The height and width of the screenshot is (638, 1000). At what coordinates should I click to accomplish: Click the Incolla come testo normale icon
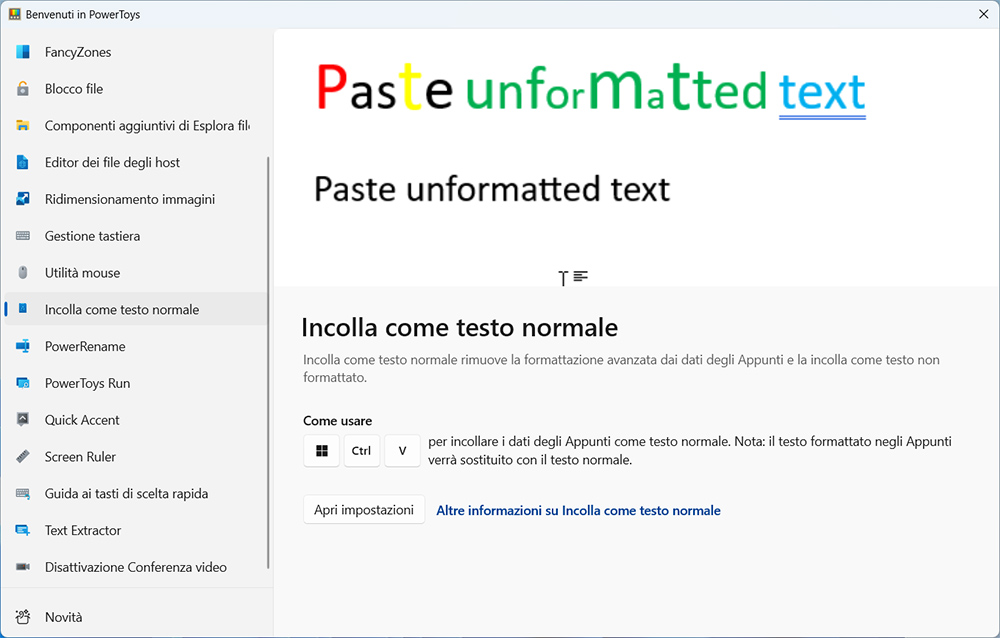(x=23, y=309)
